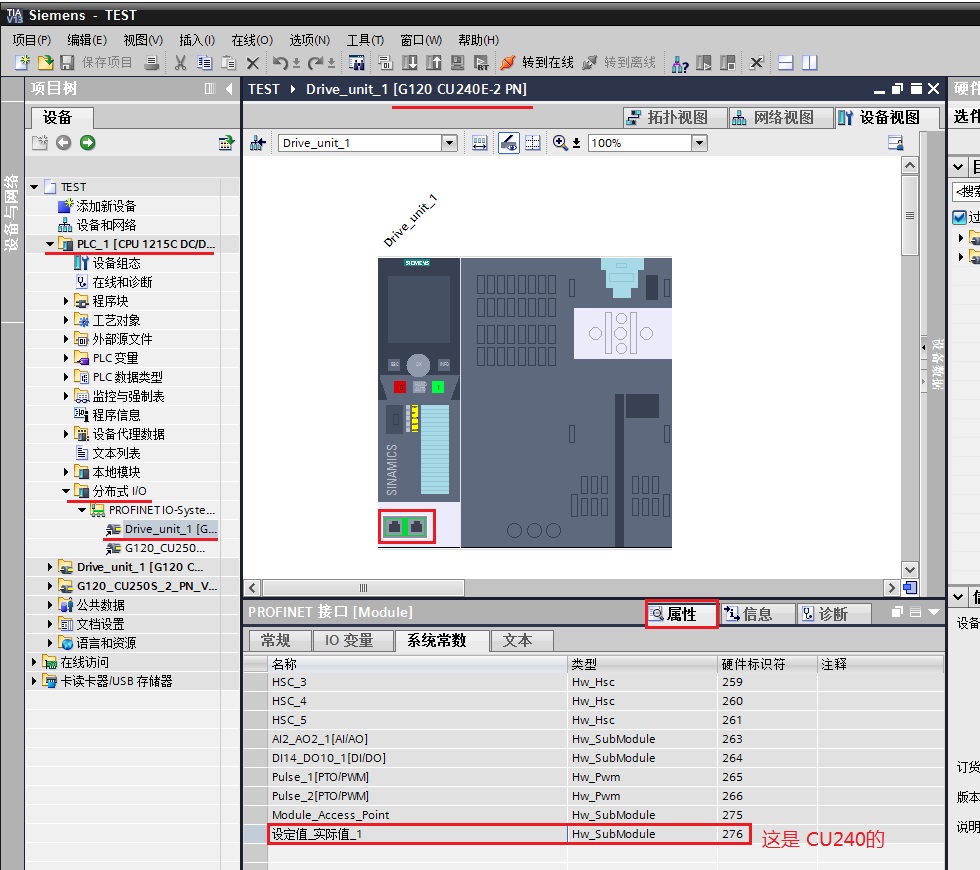The height and width of the screenshot is (870, 980).
Task: Click the copy icon in main toolbar
Action: pos(204,62)
